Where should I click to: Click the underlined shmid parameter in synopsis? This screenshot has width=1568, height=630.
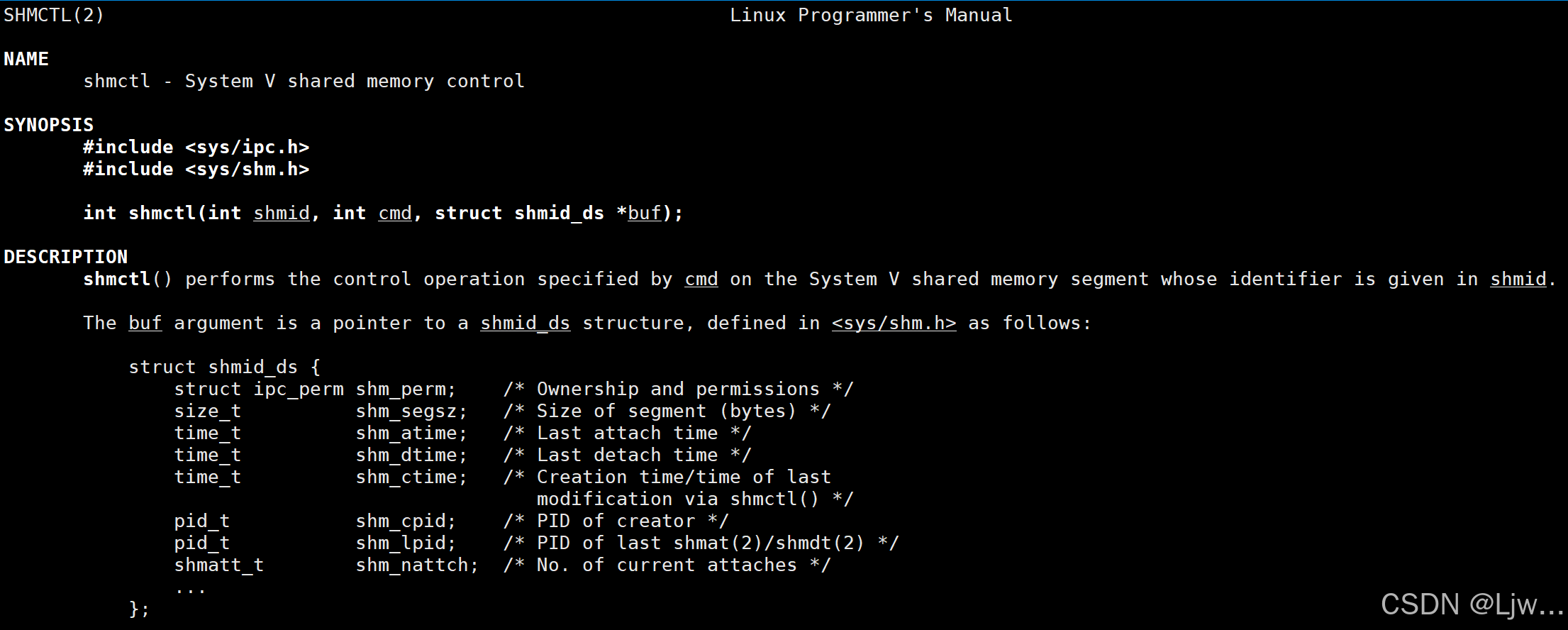pos(282,213)
